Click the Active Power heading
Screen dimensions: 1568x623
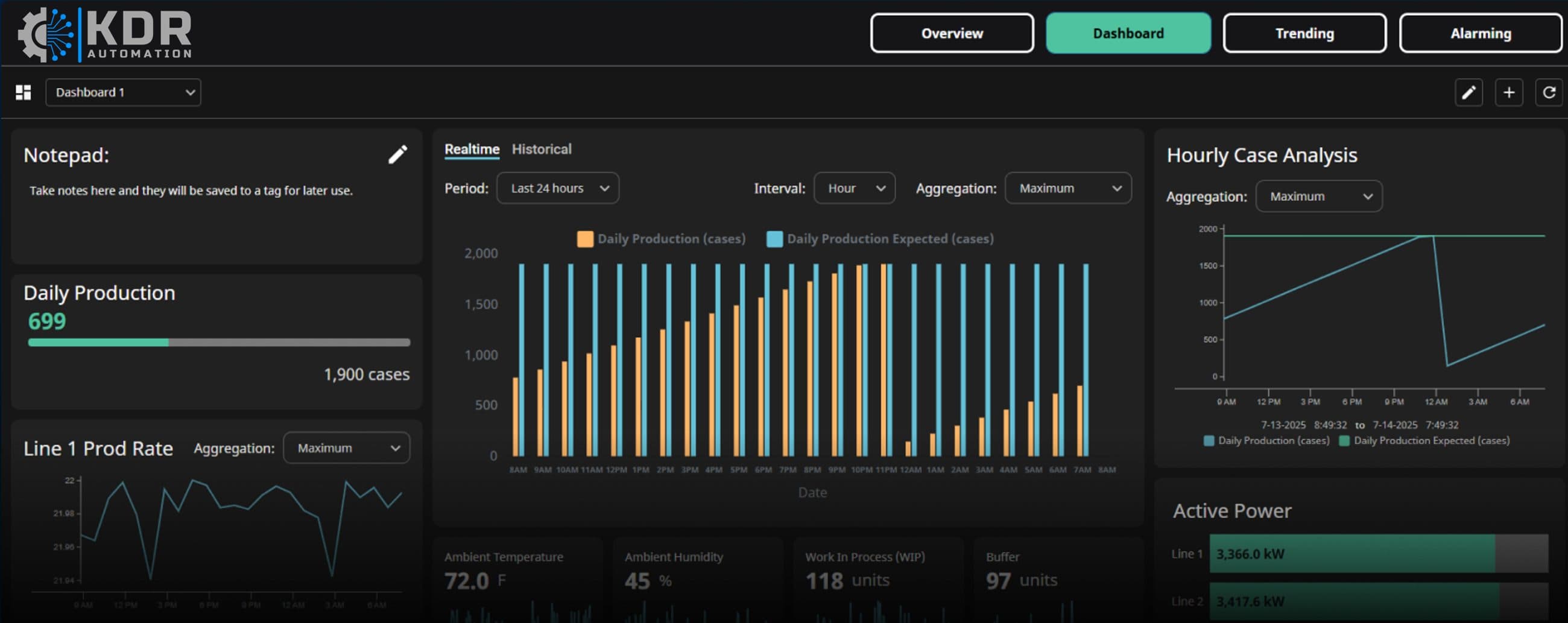point(1232,510)
